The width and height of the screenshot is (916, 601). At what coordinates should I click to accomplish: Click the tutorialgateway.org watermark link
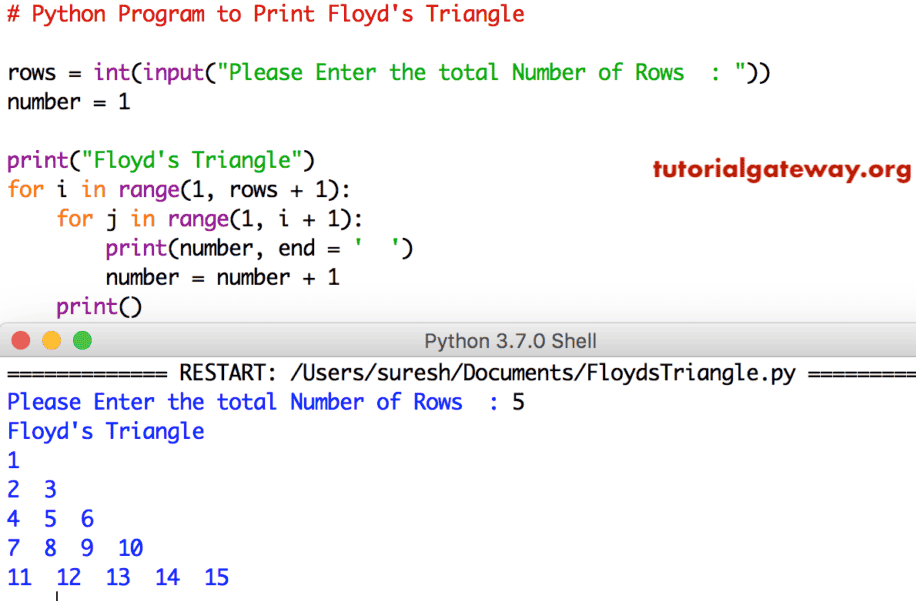coord(781,171)
